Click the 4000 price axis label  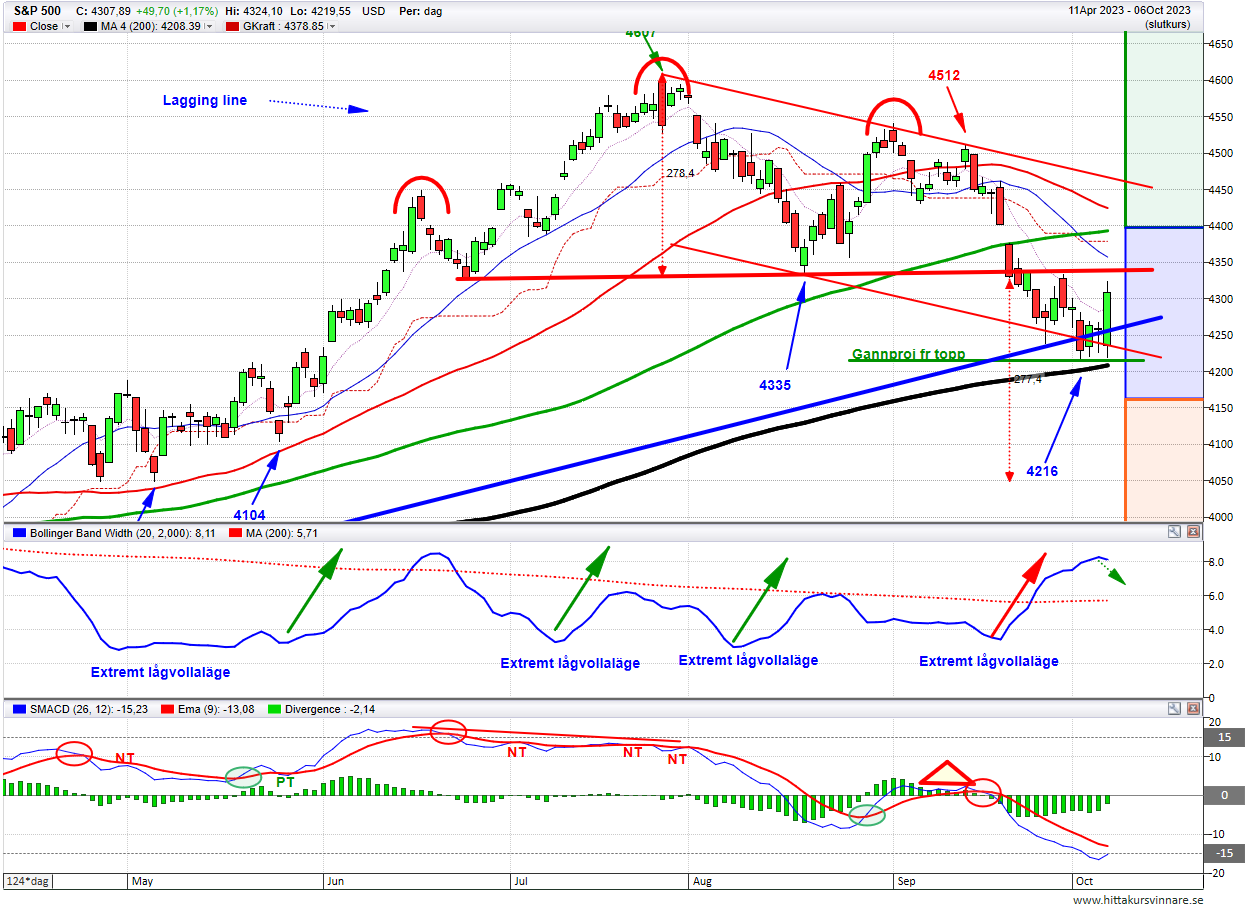coord(1219,517)
